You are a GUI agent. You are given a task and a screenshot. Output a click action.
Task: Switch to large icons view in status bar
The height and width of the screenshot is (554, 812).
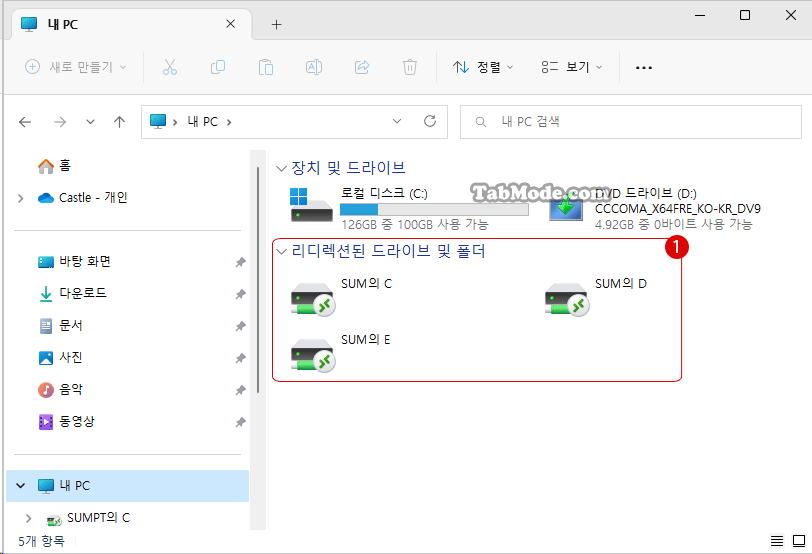click(799, 541)
